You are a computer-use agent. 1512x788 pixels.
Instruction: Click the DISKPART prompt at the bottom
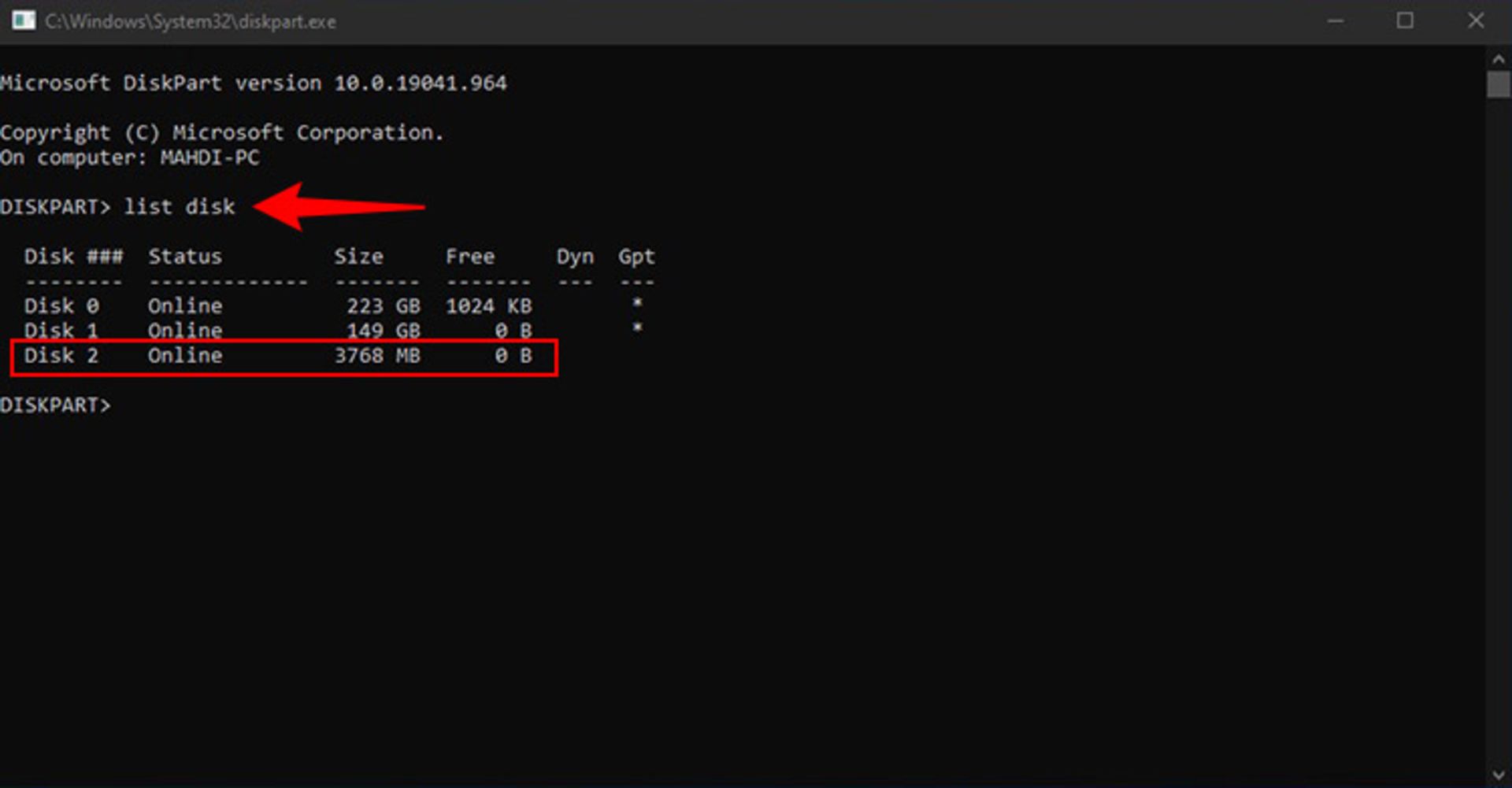pos(55,405)
